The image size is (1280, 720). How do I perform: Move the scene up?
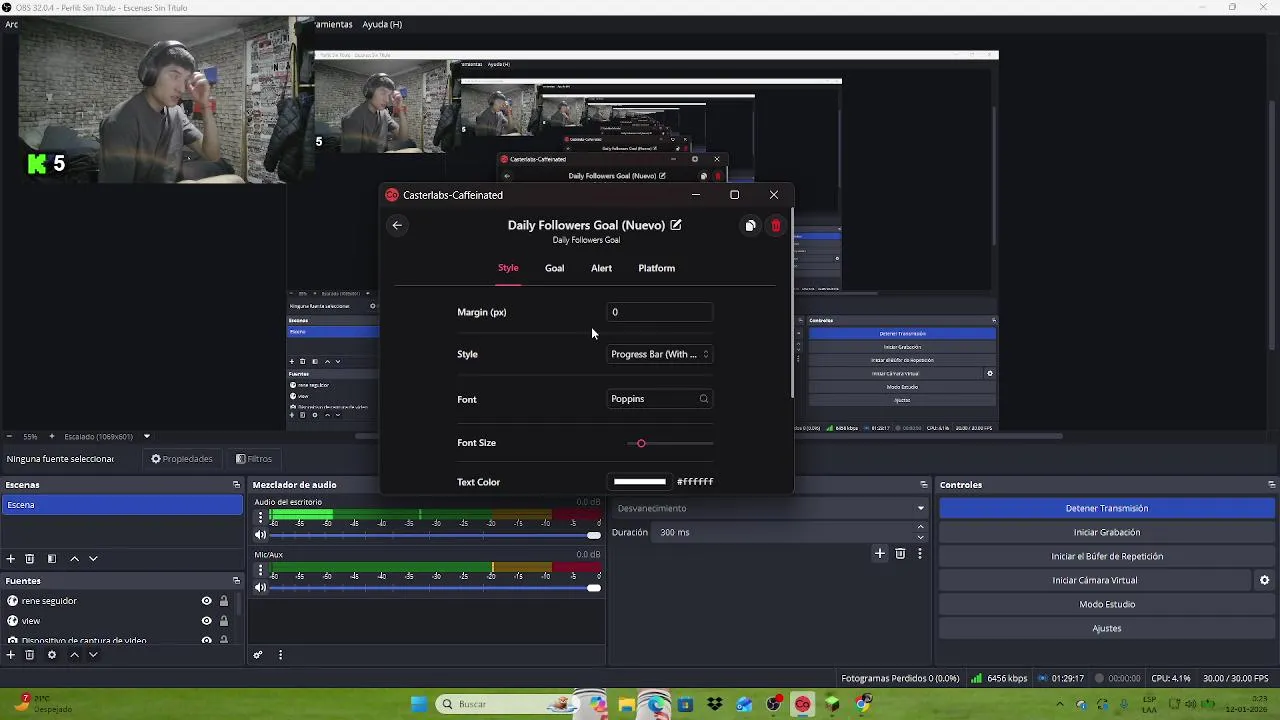tap(74, 559)
